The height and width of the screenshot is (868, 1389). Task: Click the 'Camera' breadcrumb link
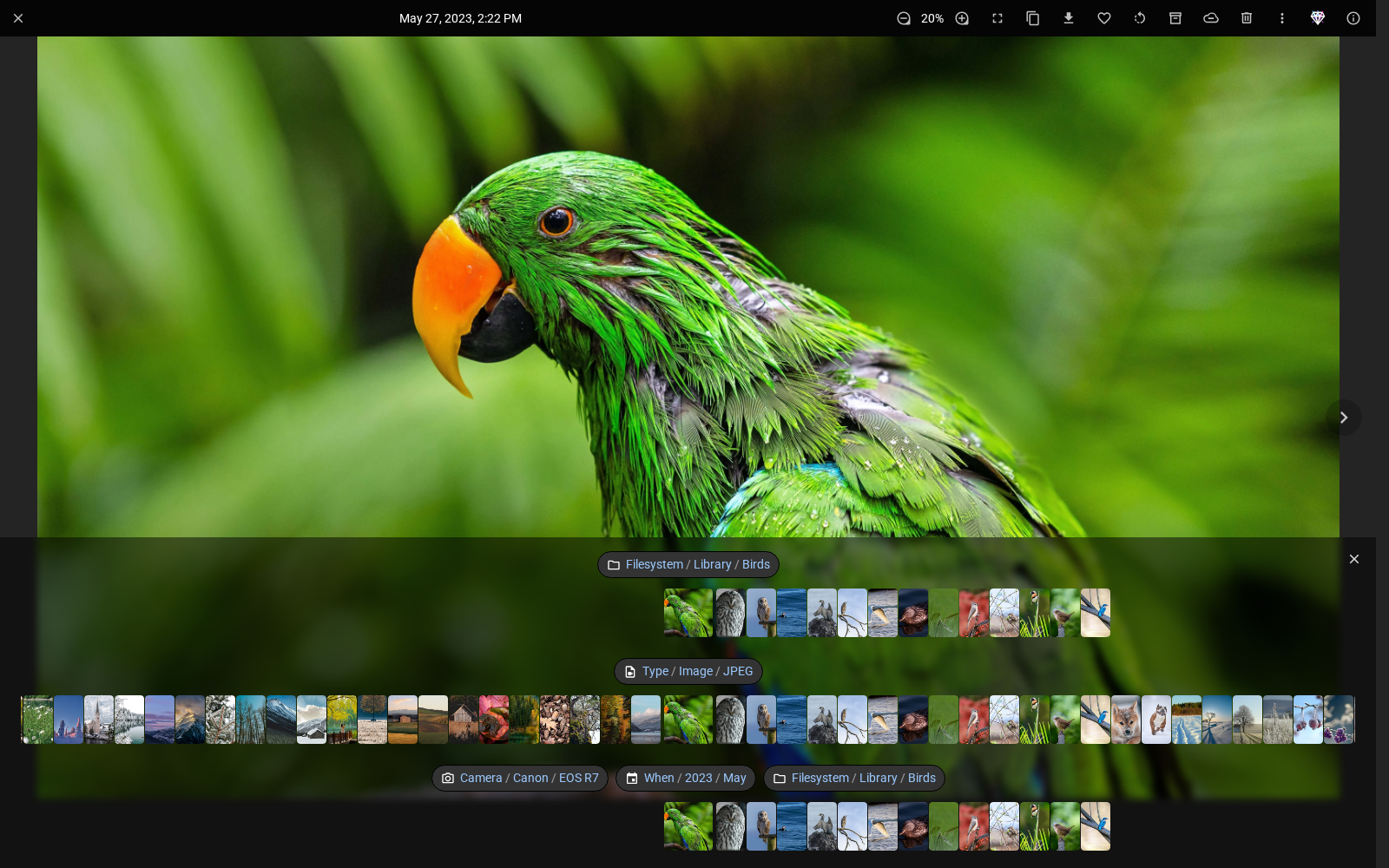481,779
